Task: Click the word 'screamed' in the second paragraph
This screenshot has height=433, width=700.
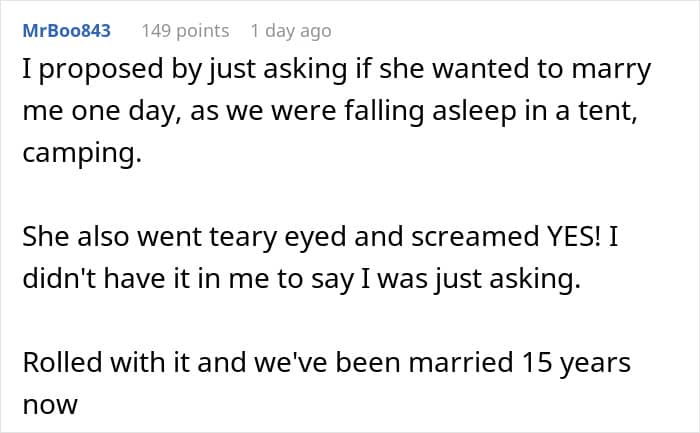Action: click(475, 237)
